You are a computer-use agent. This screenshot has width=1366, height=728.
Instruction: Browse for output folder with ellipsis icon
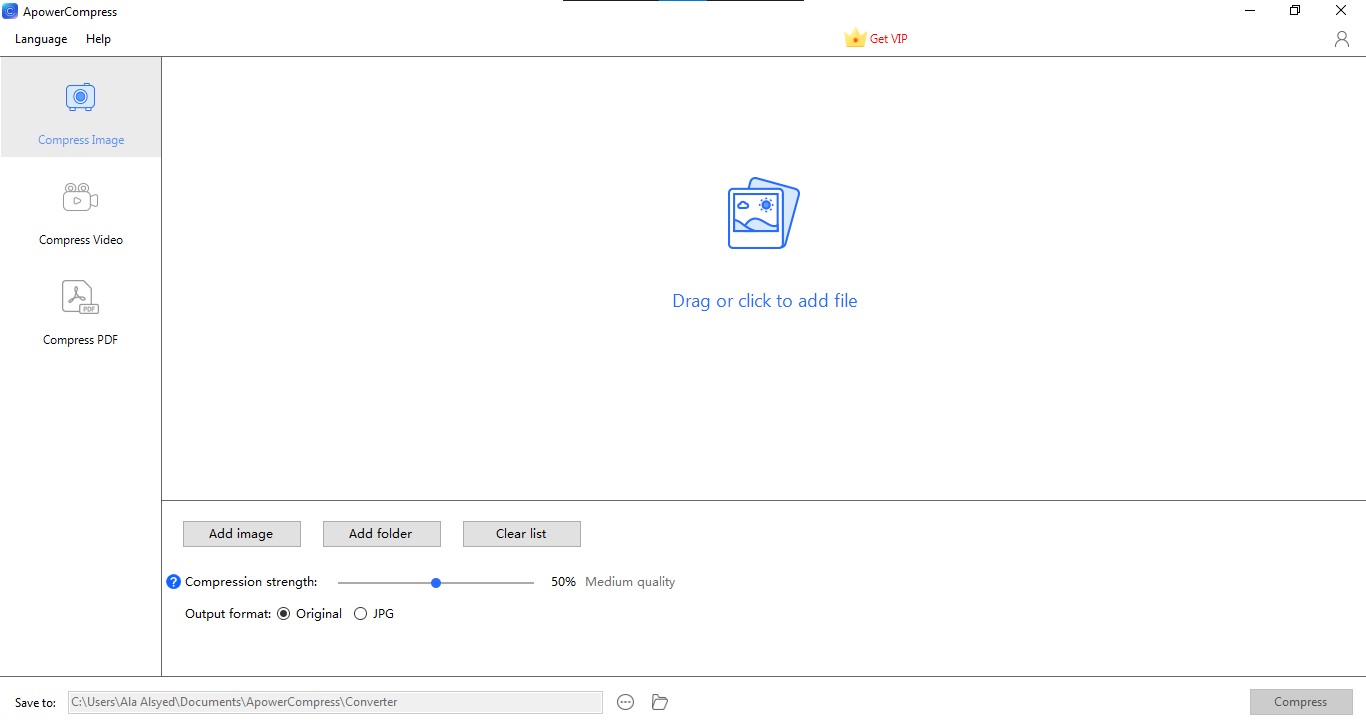[626, 702]
